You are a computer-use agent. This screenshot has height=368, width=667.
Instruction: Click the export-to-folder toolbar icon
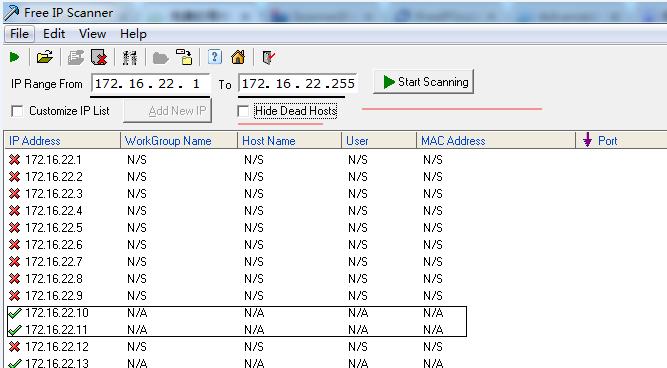(185, 57)
